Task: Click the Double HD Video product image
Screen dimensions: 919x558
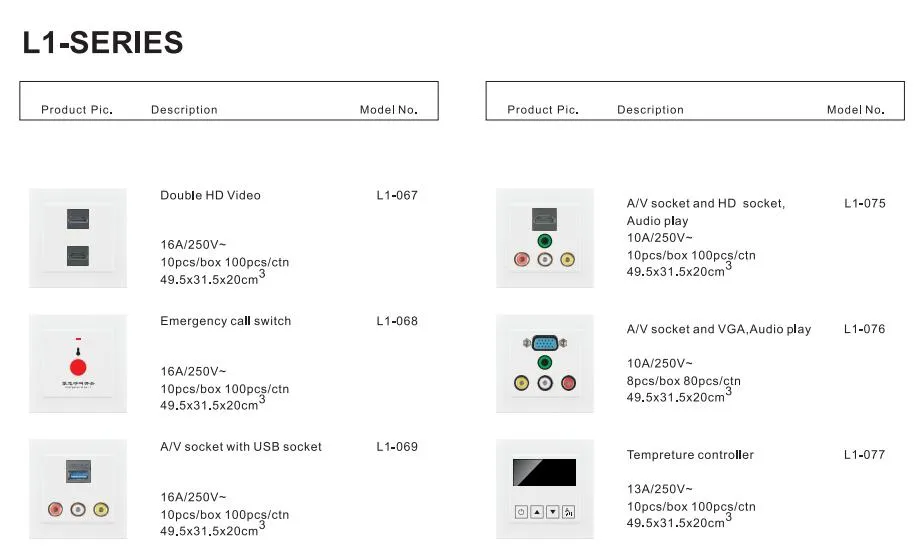Action: pos(78,238)
